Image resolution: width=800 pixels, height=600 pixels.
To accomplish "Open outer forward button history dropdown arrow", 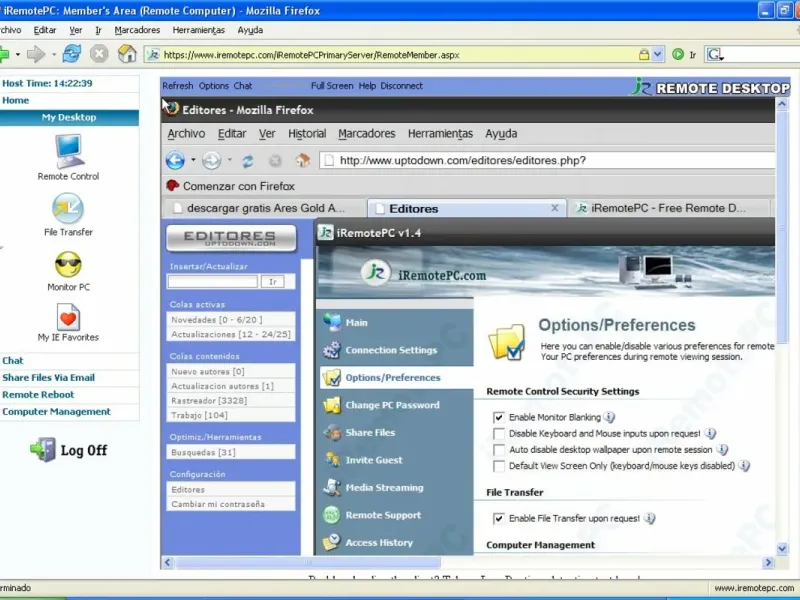I will point(54,54).
